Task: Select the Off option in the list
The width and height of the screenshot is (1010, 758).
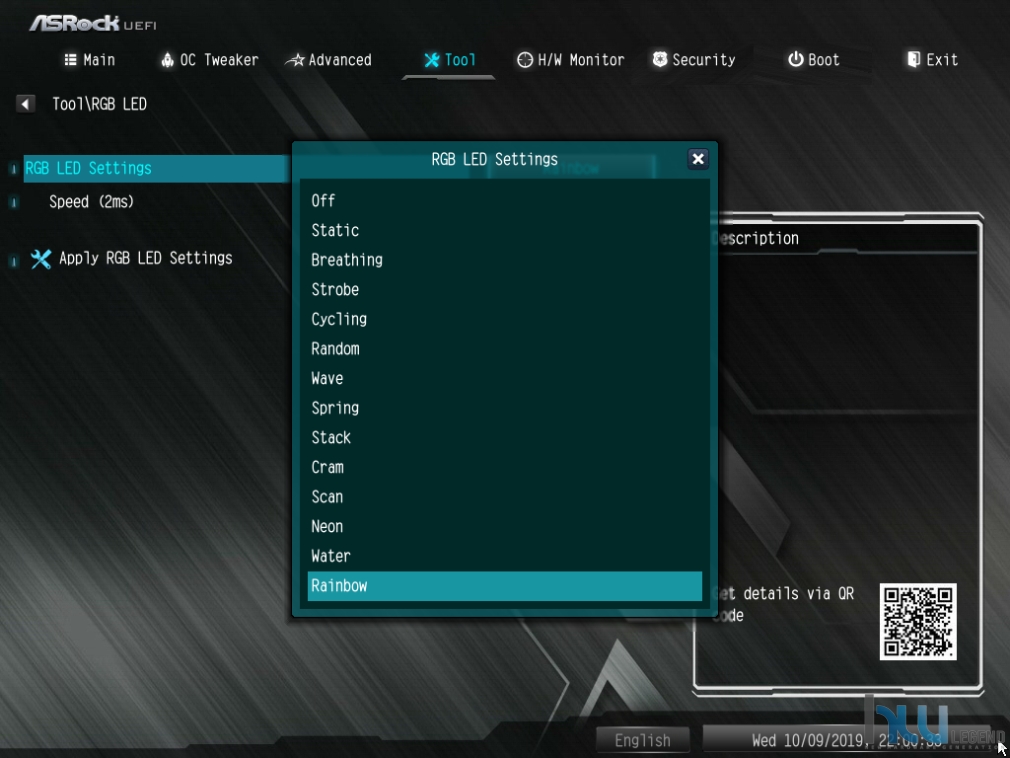Action: pos(504,200)
